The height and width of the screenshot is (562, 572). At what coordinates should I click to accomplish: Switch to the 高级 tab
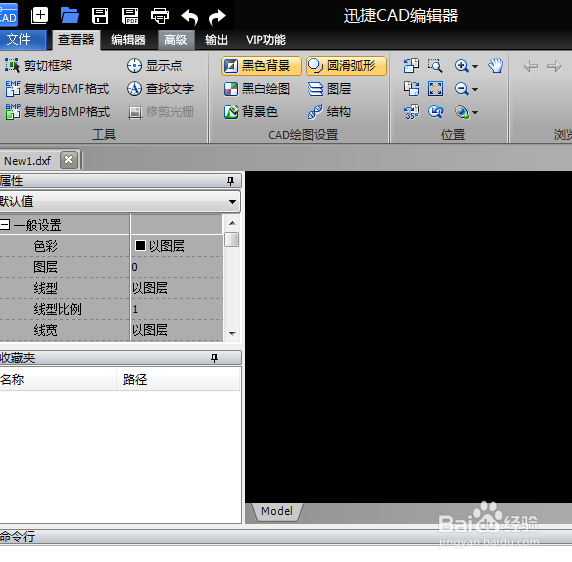(x=176, y=40)
